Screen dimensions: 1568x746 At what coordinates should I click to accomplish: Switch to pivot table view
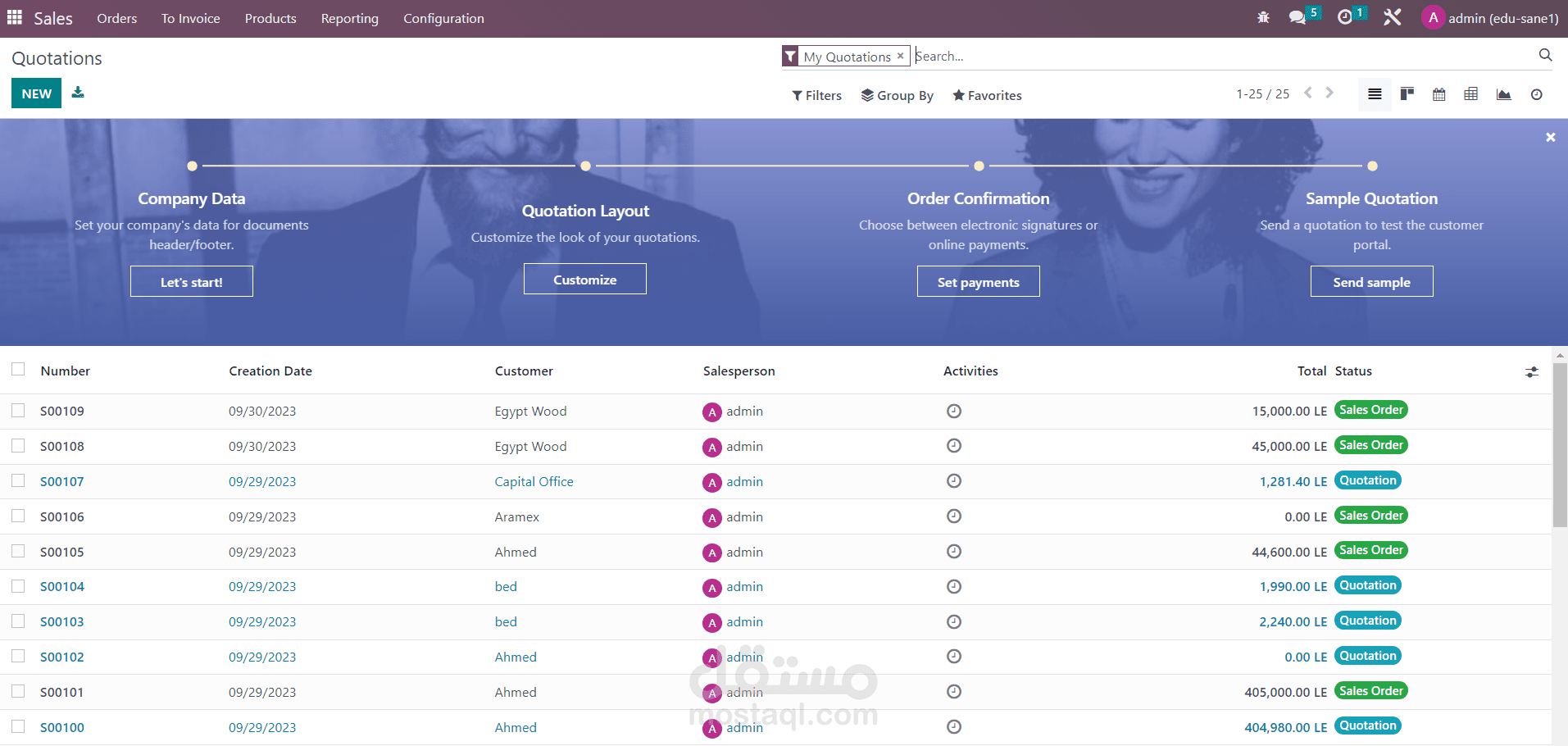tap(1471, 94)
